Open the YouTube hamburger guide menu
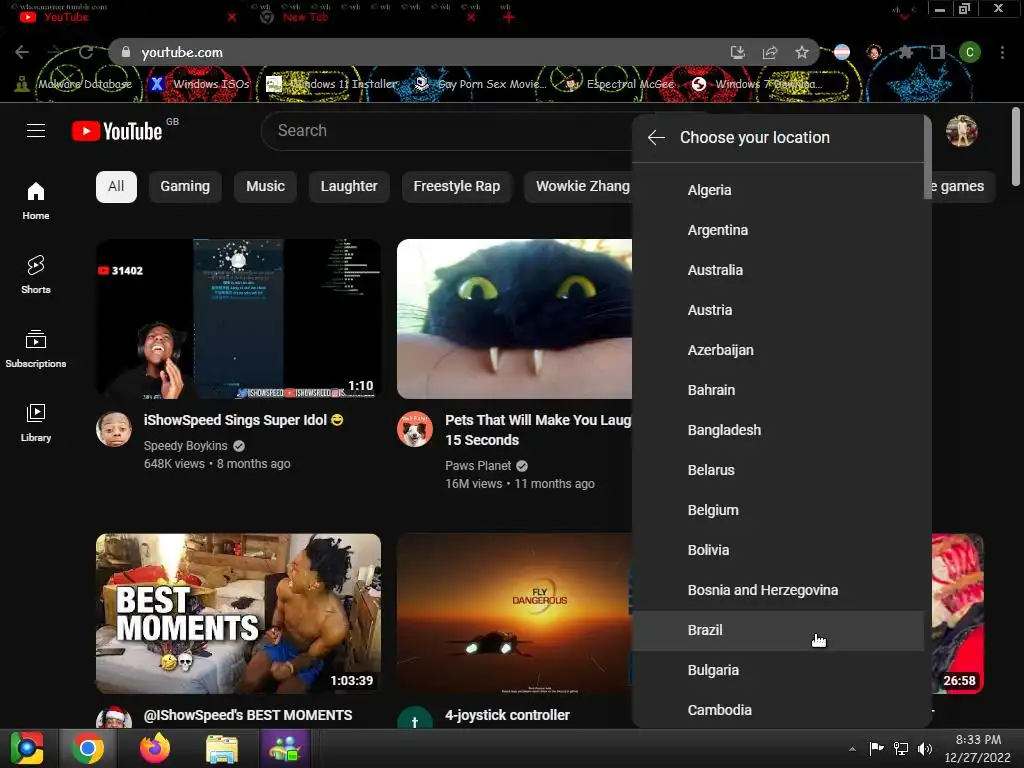The width and height of the screenshot is (1024, 768). pyautogui.click(x=36, y=131)
